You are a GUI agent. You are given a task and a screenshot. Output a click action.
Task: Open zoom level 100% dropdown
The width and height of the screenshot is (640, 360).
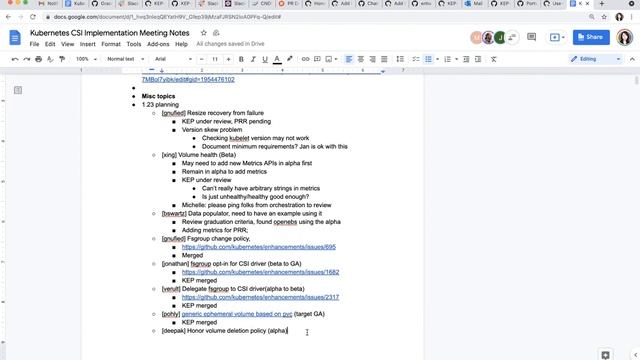(86, 59)
